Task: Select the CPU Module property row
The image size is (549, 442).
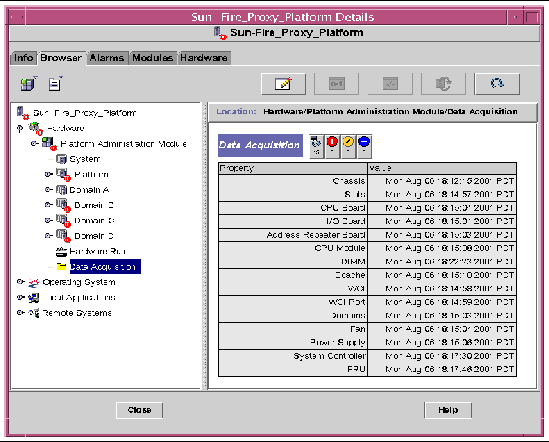Action: 367,248
